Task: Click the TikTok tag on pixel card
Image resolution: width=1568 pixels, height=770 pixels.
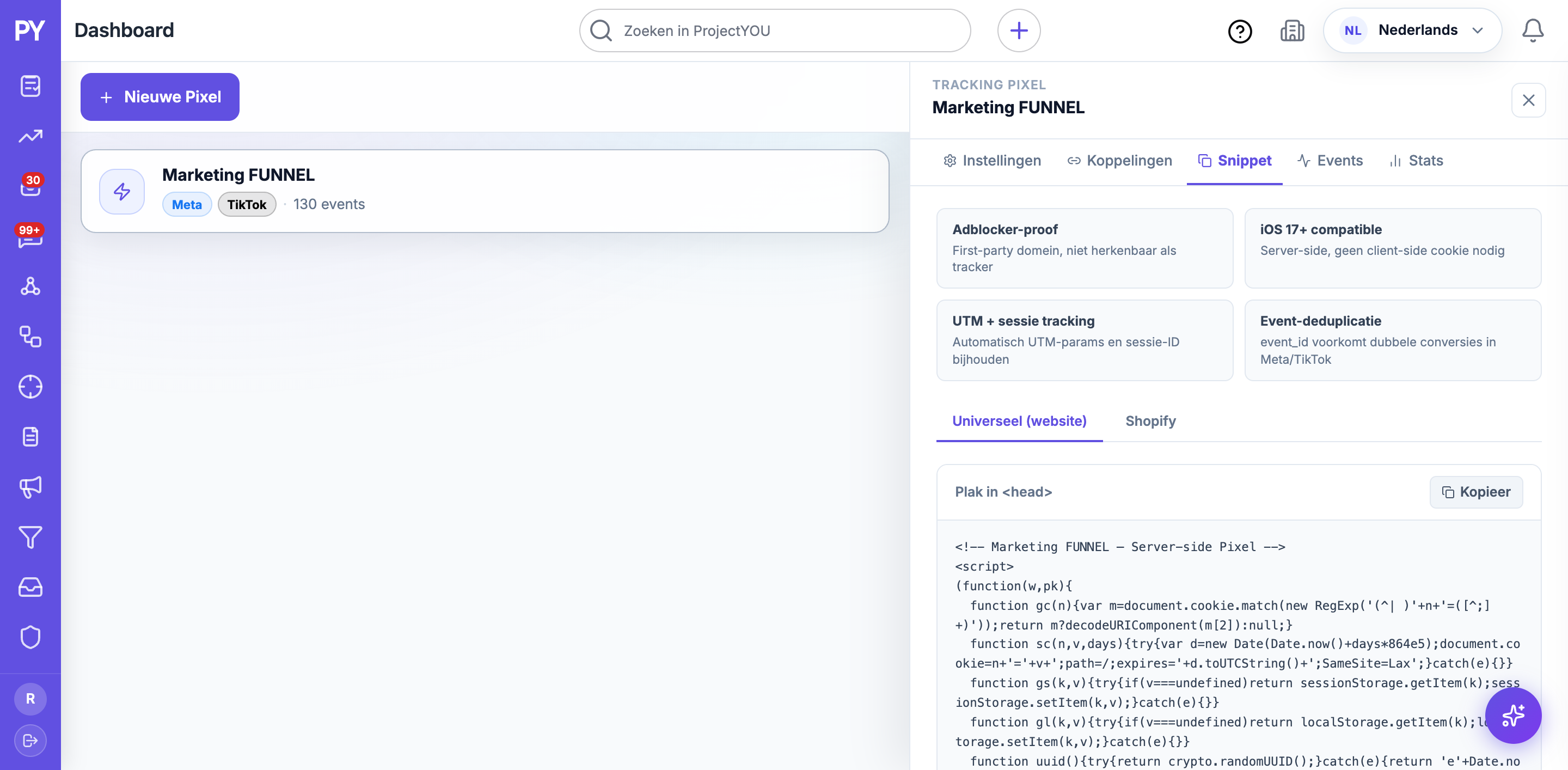Action: tap(247, 205)
